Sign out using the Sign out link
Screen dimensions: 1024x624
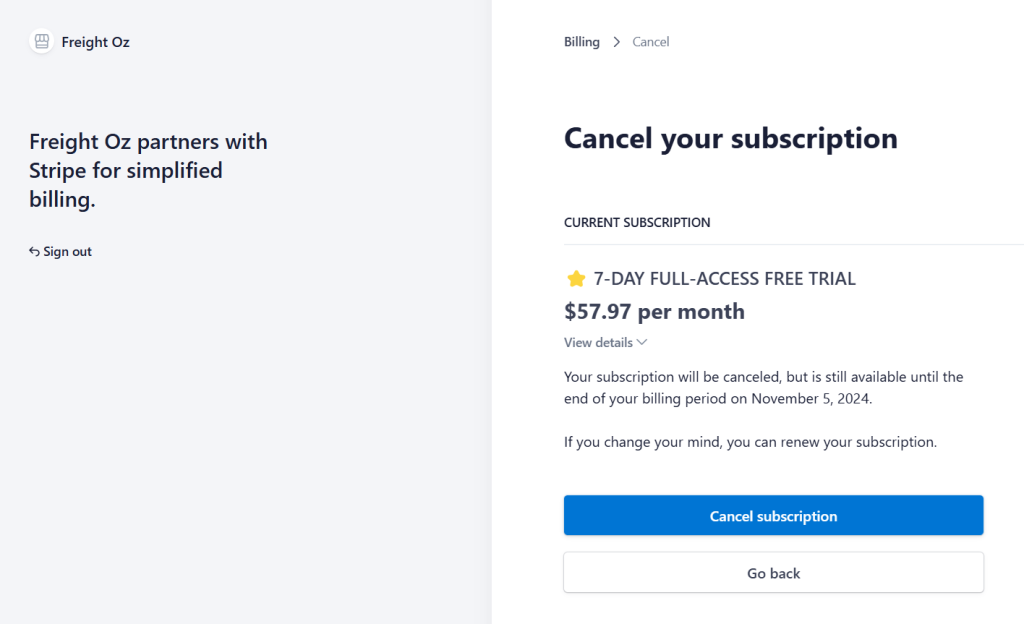pyautogui.click(x=67, y=252)
